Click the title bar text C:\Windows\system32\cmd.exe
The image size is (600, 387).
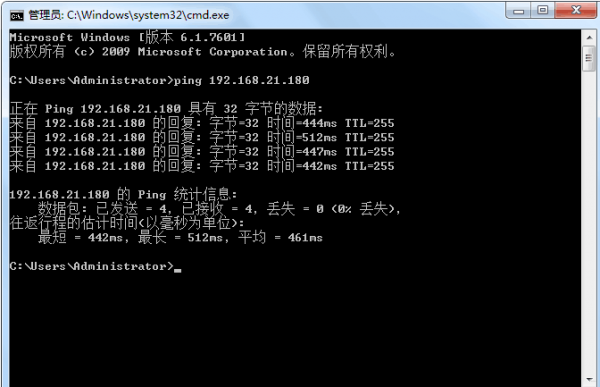148,15
